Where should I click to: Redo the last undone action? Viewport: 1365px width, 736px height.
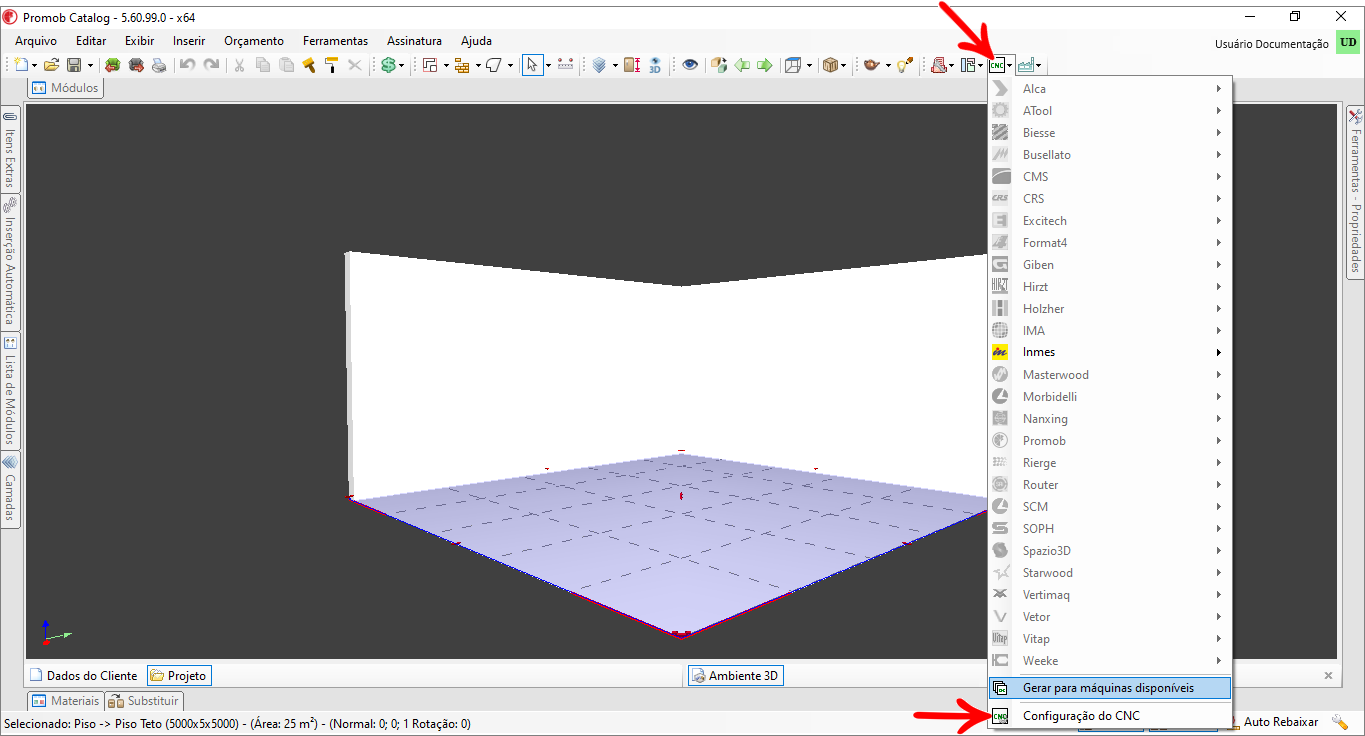tap(211, 65)
